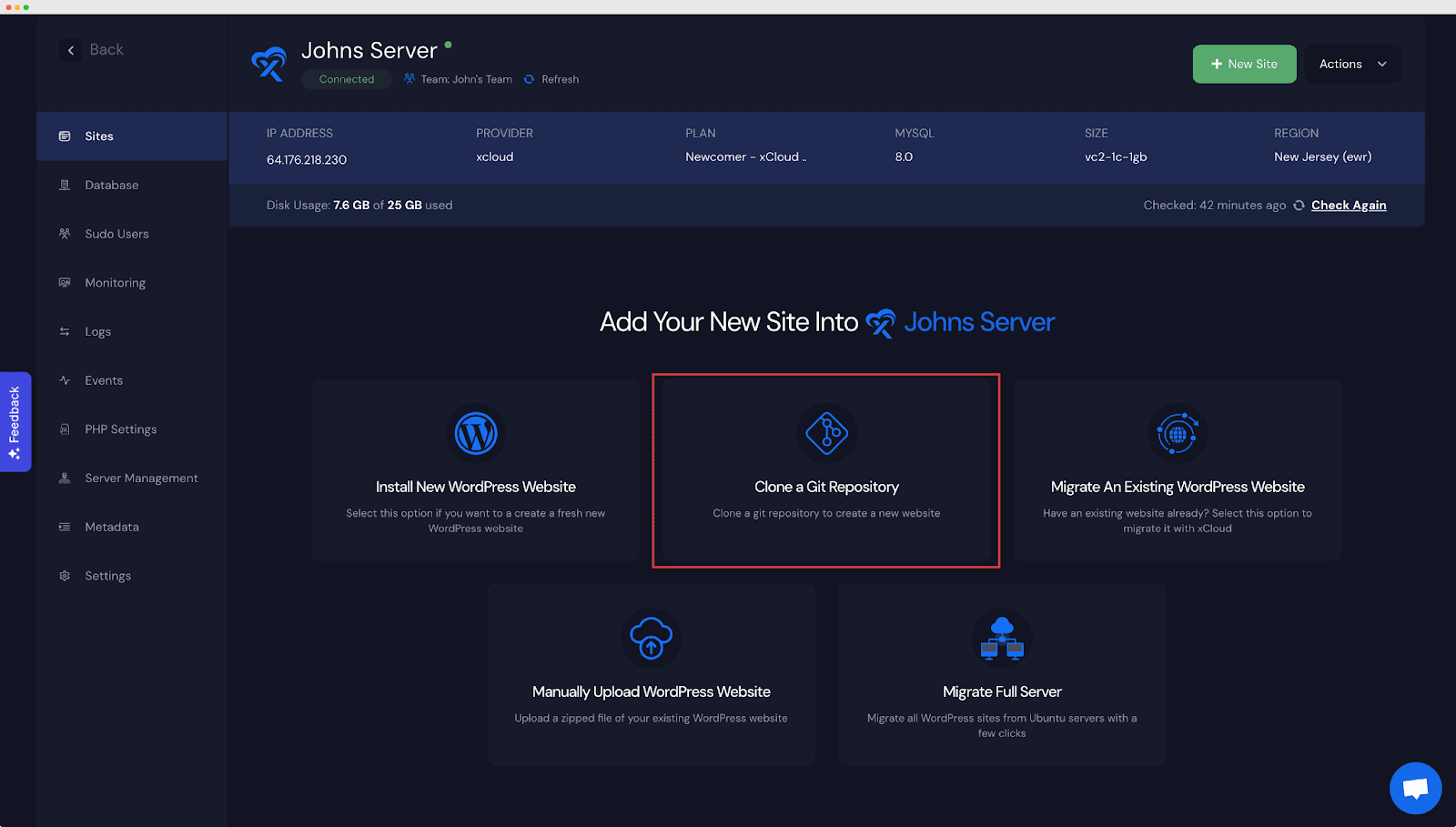Click the Git branch icon on Clone card
1456x827 pixels.
pyautogui.click(x=825, y=434)
